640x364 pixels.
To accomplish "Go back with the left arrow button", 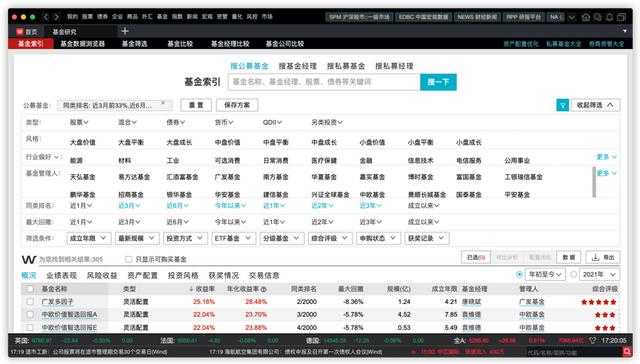I will (46, 17).
